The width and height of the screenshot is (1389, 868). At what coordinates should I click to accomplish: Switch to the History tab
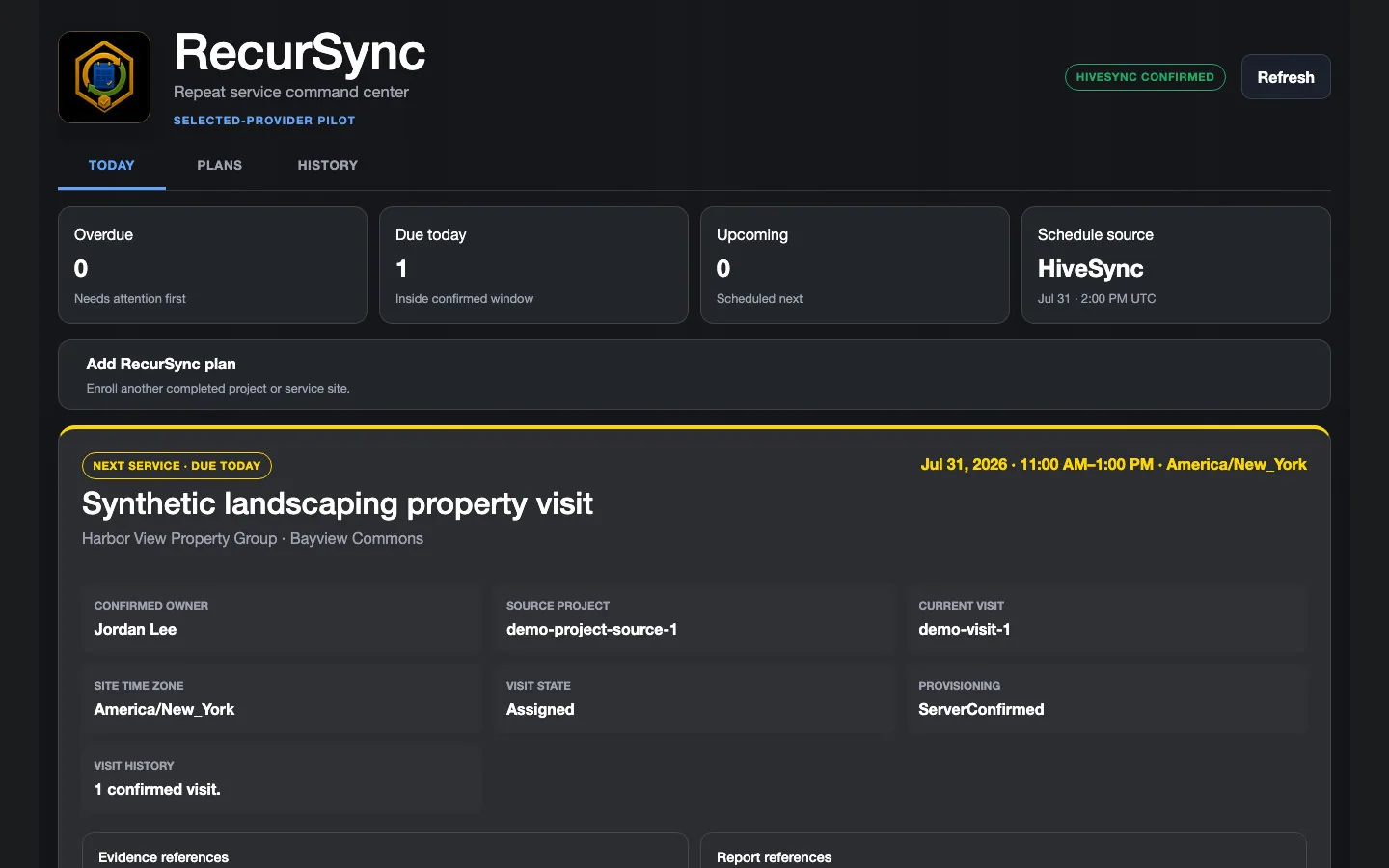tap(328, 165)
